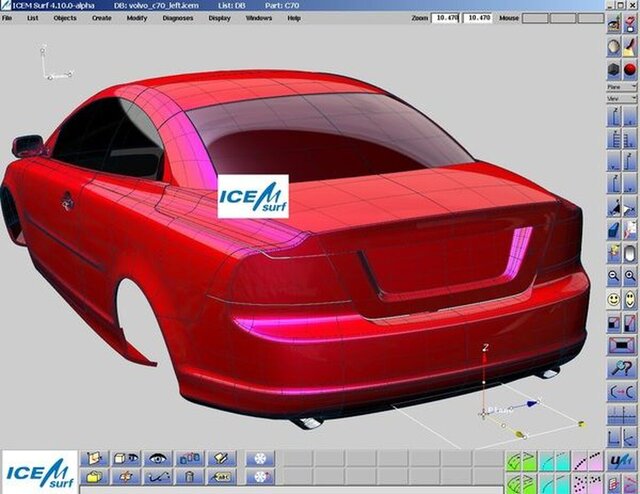Click the command input bar at the bottom
Image resolution: width=640 pixels, height=494 pixels.
point(291,490)
